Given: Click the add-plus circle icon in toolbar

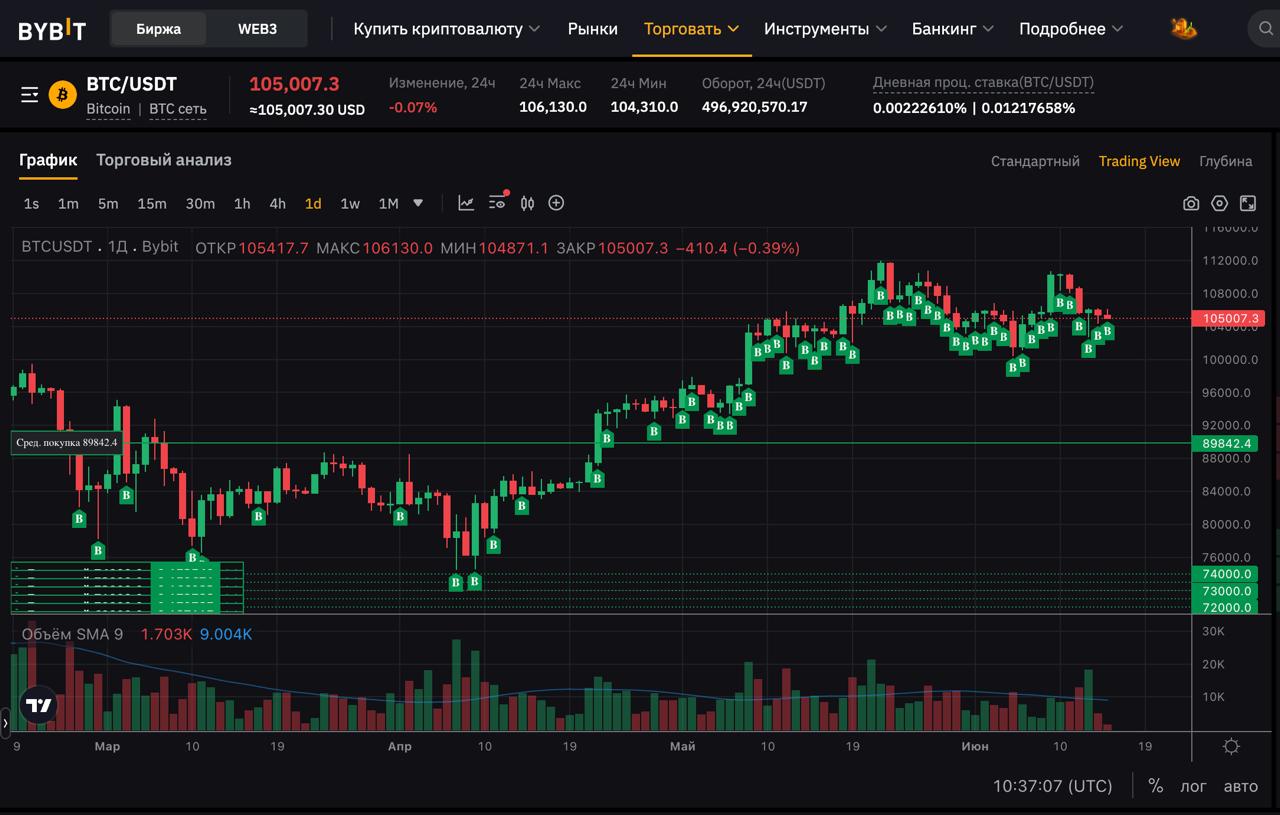Looking at the screenshot, I should [x=557, y=203].
